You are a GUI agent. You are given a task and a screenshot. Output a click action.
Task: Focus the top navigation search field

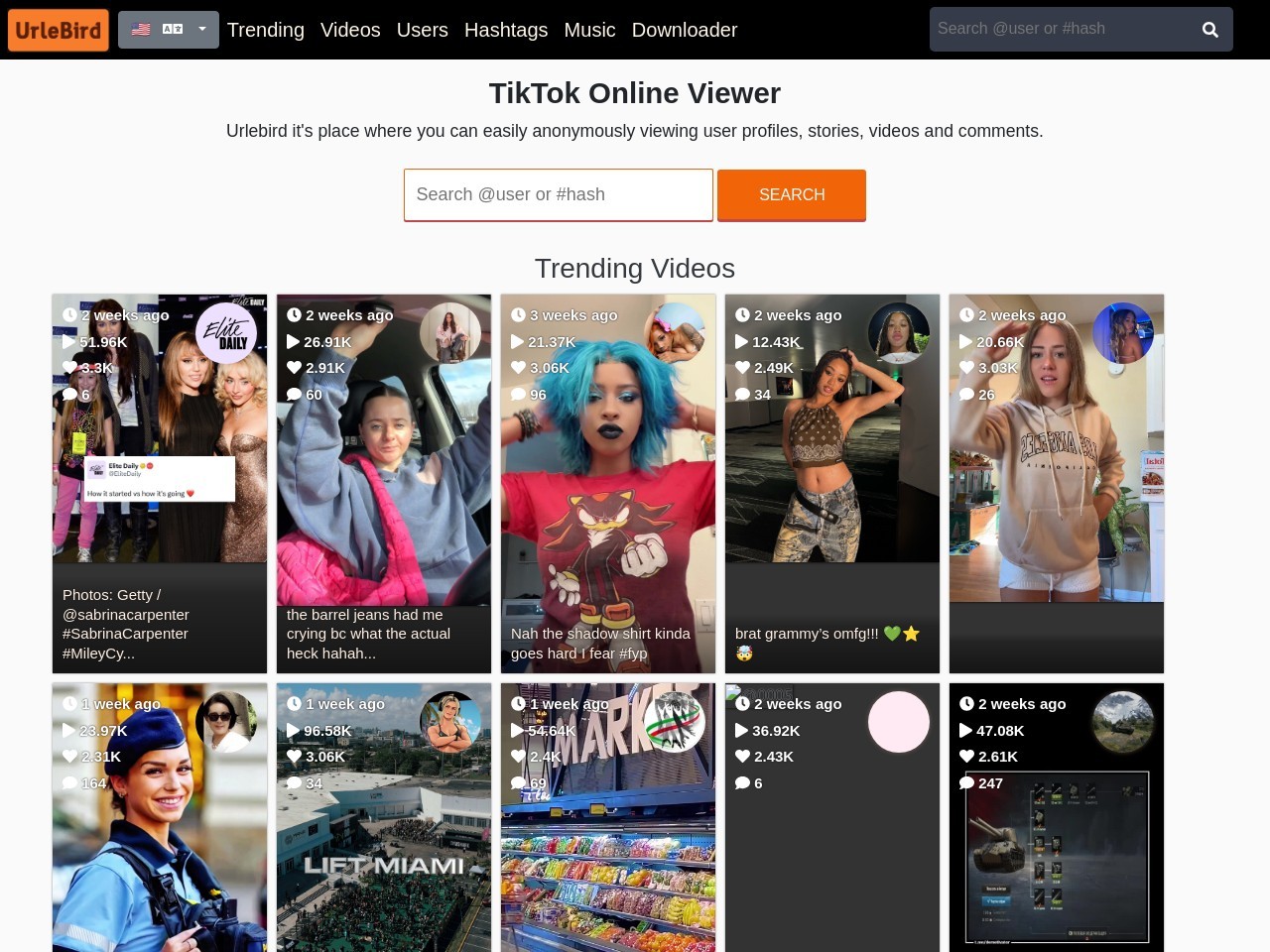click(x=1059, y=29)
